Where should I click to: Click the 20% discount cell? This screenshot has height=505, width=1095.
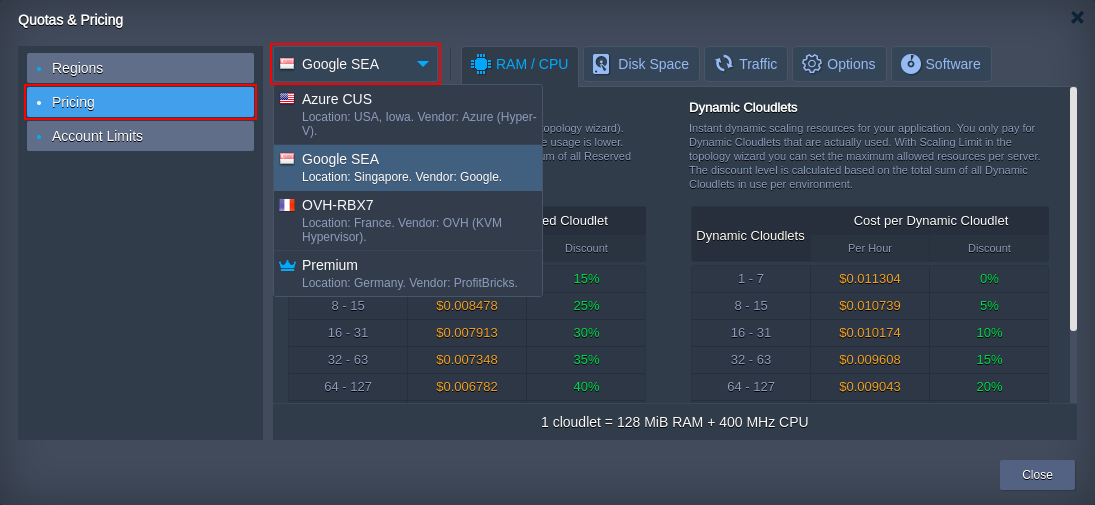[989, 386]
